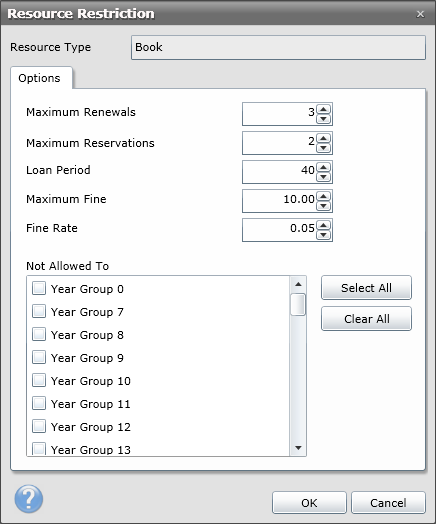Increase Maximum Renewals with up arrow

pos(323,109)
